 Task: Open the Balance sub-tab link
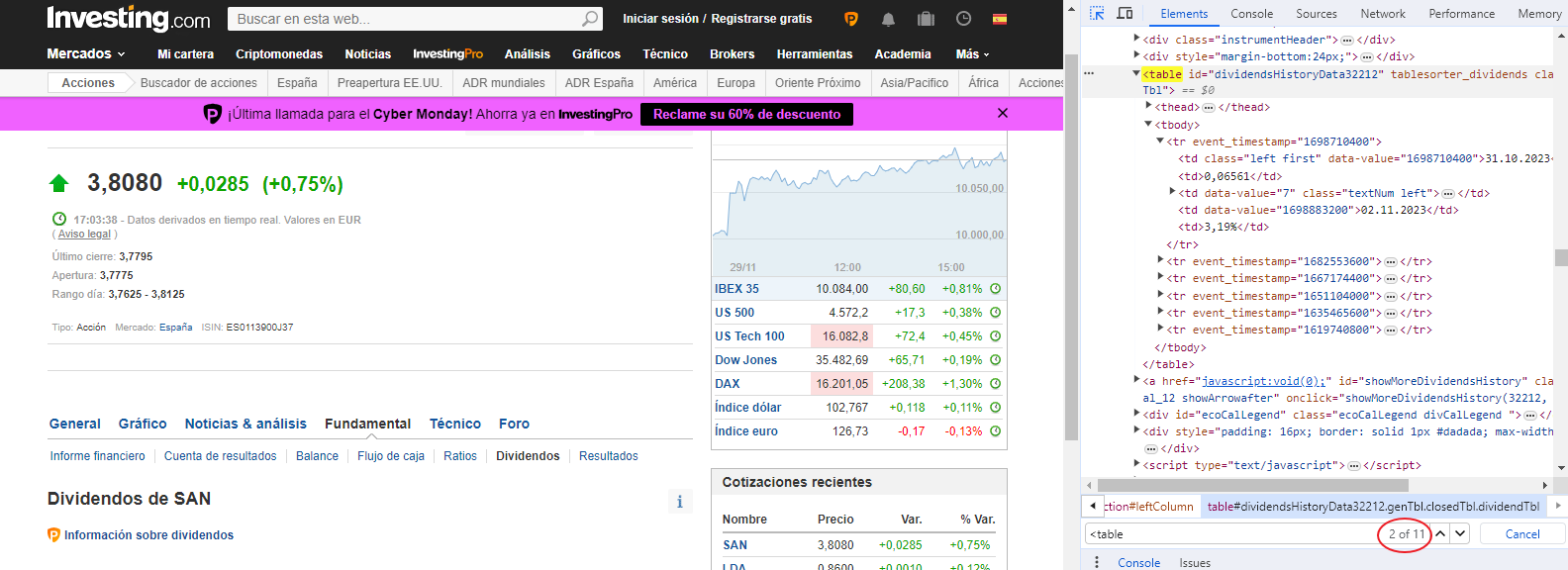pyautogui.click(x=317, y=456)
